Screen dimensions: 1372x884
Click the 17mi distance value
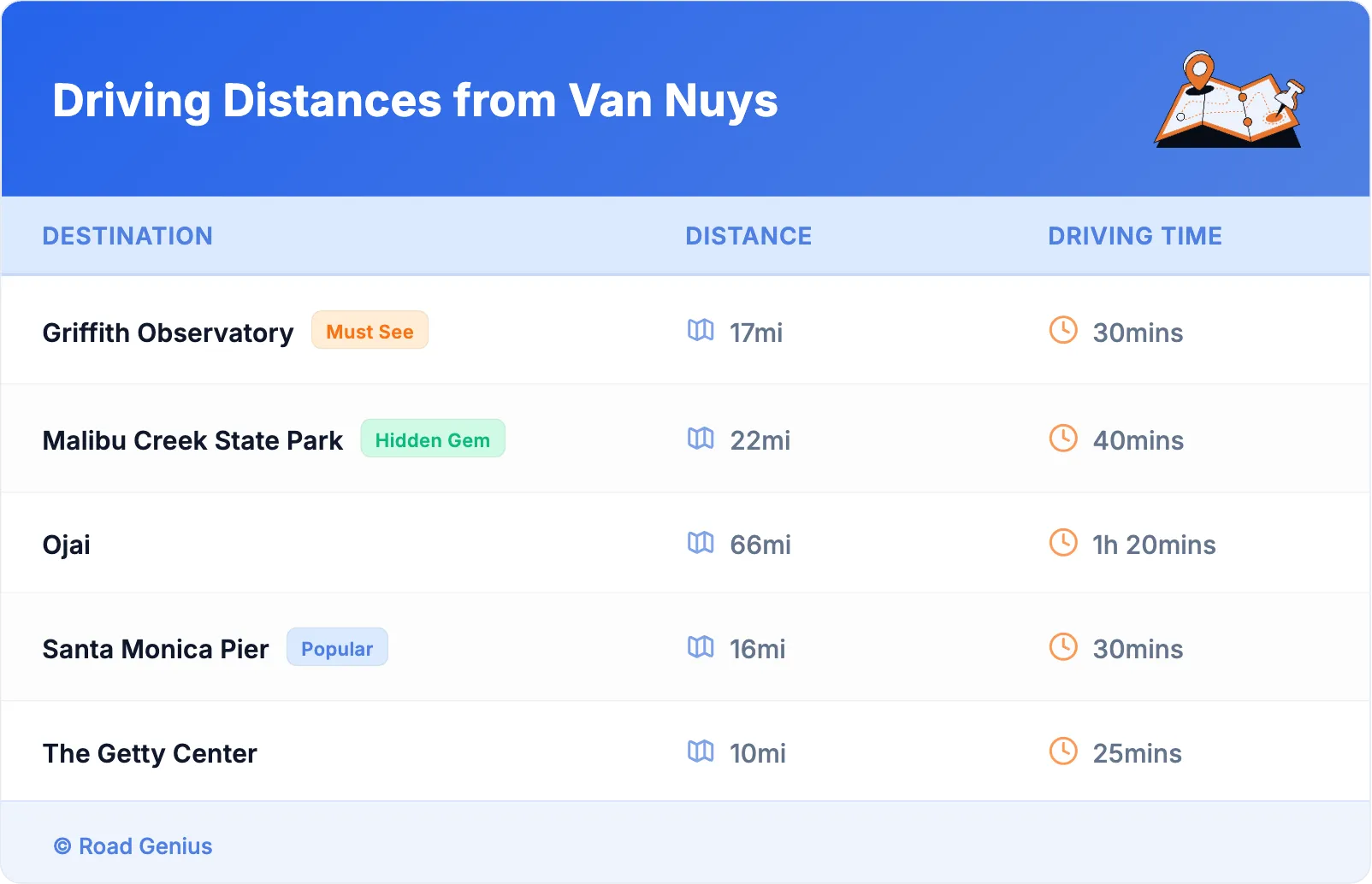[756, 333]
